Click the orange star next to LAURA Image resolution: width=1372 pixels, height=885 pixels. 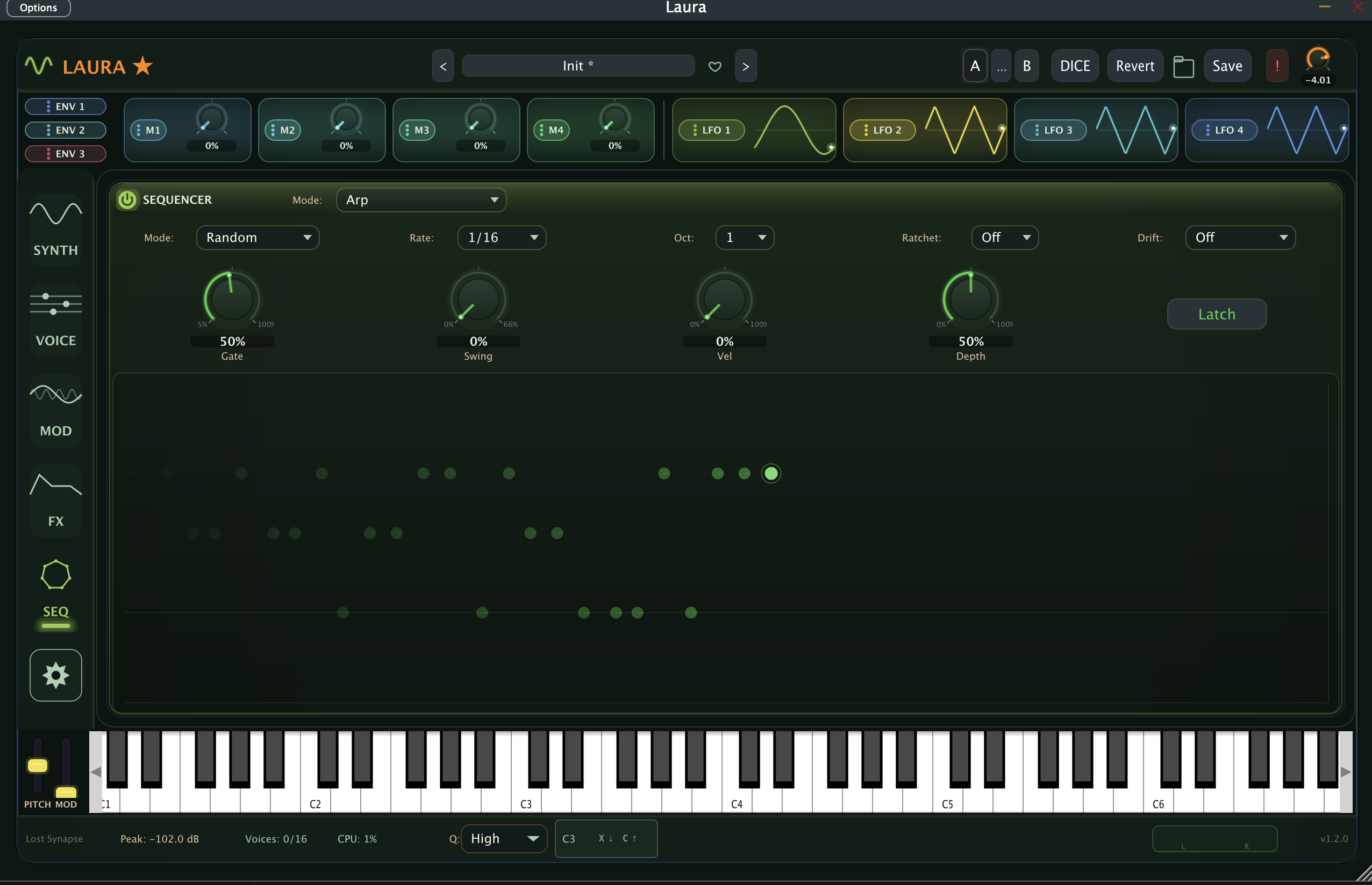tap(142, 66)
